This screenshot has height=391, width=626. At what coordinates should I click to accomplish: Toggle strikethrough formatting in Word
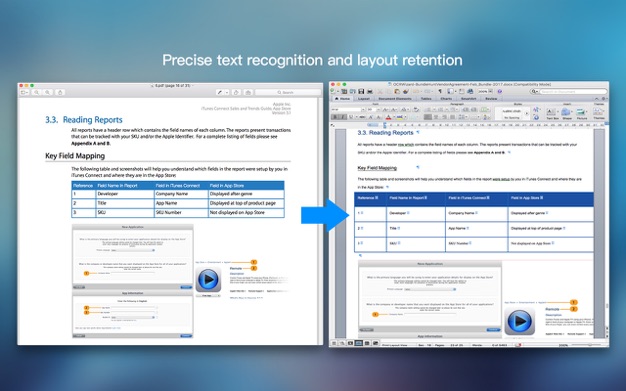[362, 117]
